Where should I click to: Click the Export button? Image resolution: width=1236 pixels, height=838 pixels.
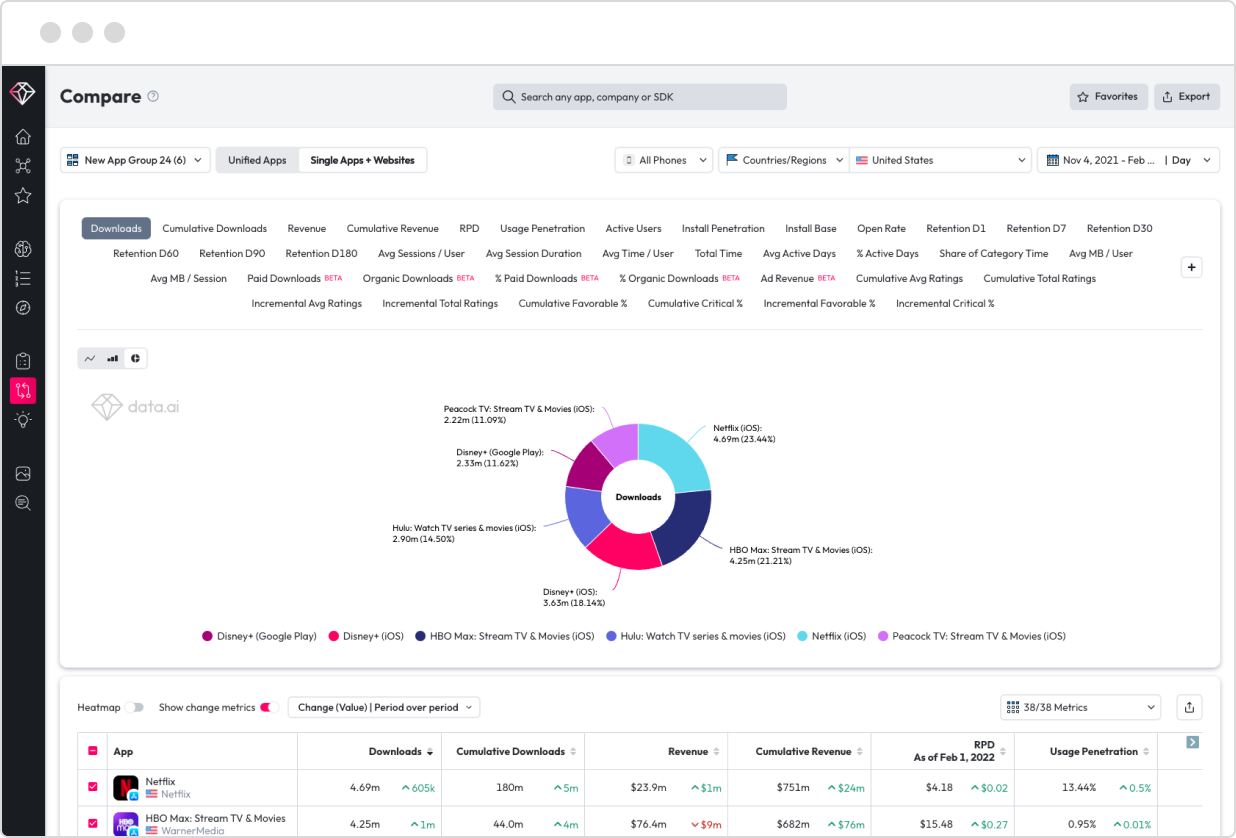1187,97
